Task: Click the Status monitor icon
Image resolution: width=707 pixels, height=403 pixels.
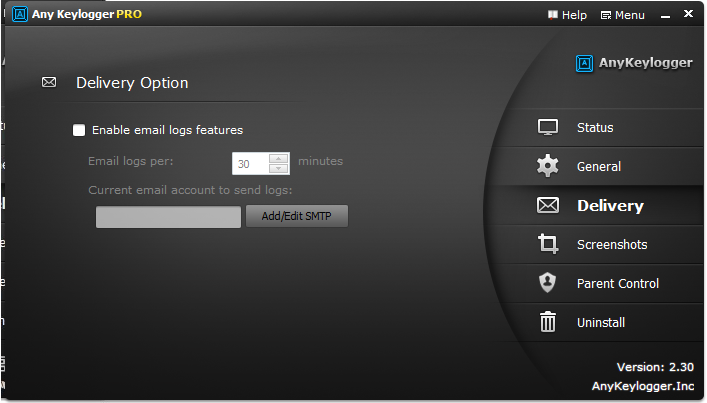Action: coord(548,128)
